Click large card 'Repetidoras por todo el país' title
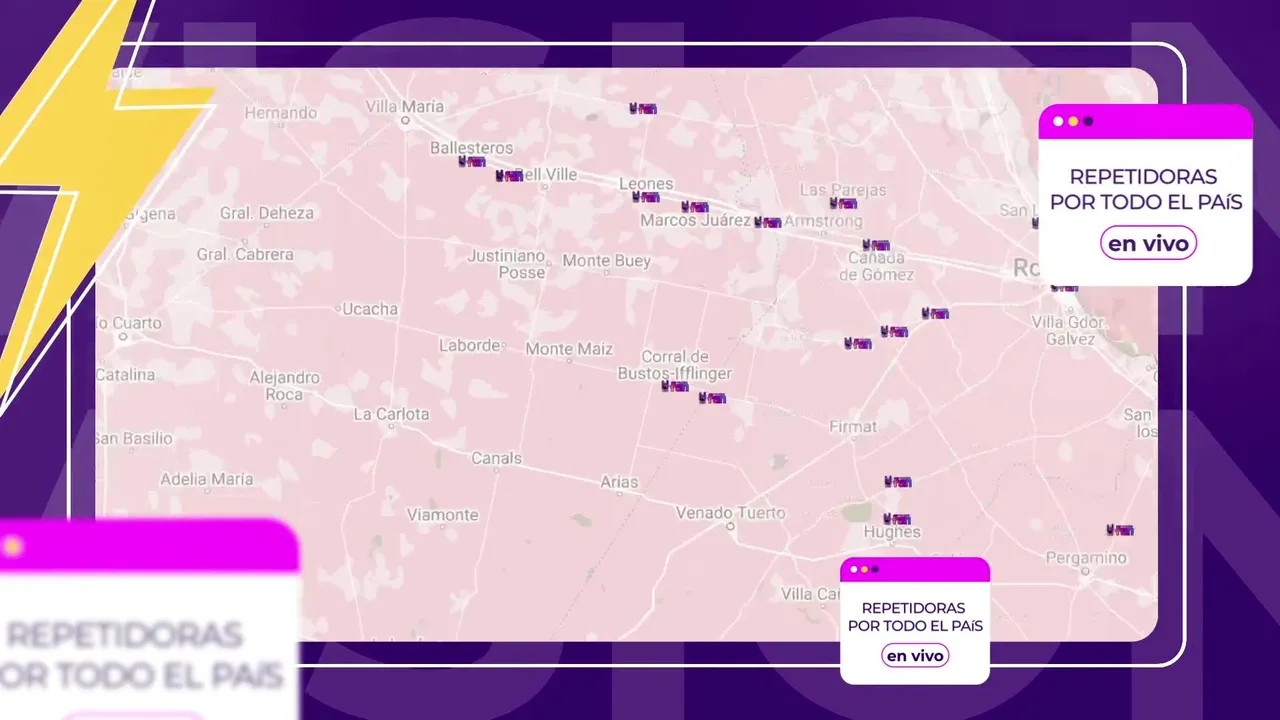The image size is (1280, 720). 1146,189
